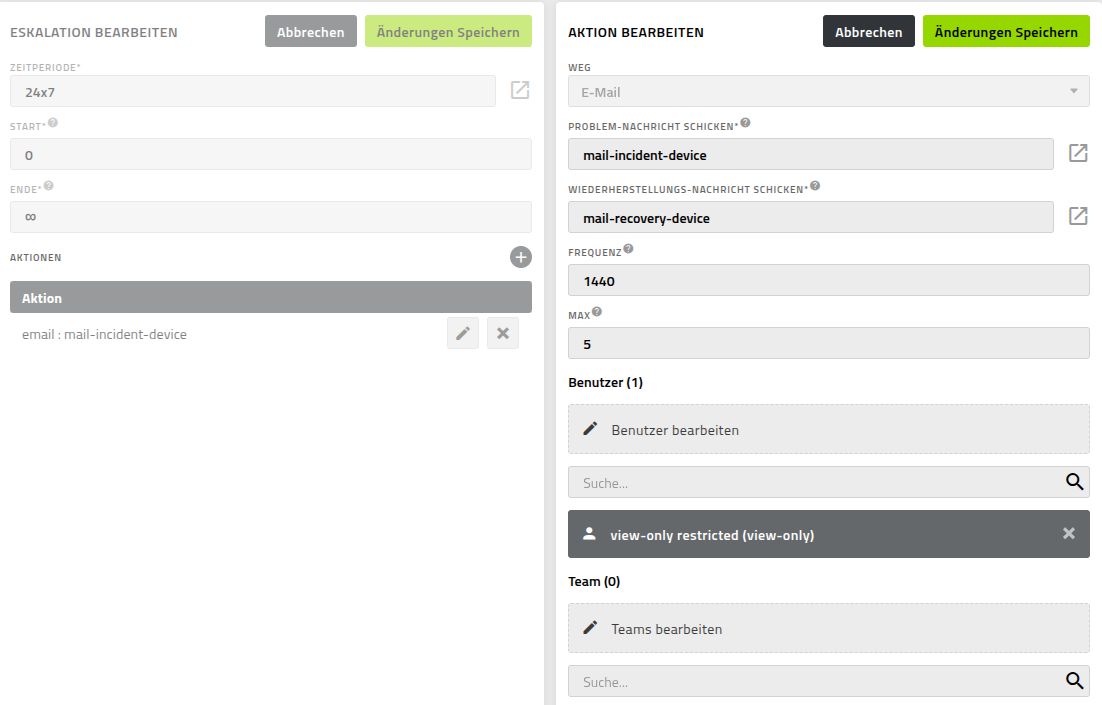Screen dimensions: 1102x705
Task: Open mail-recovery-device template link icon
Action: pyautogui.click(x=1078, y=217)
